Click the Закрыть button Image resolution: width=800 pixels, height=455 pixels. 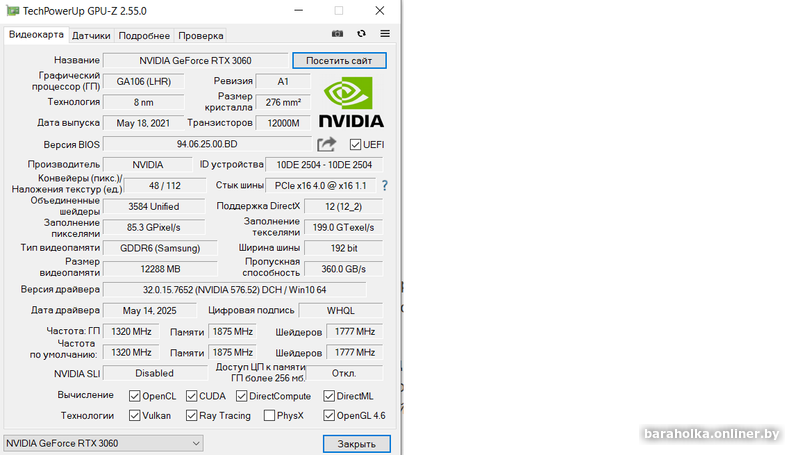pos(357,444)
